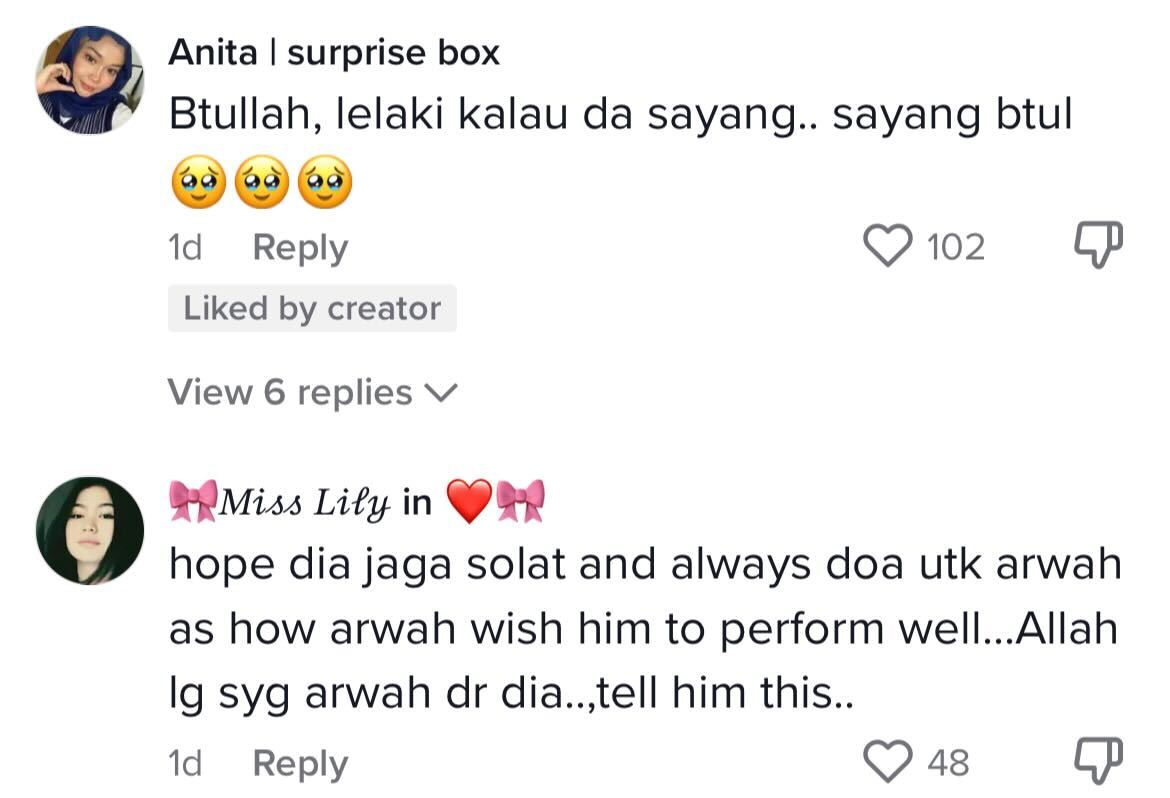
Task: Select the 'hope dia jaga solat' comment text
Action: 644,630
